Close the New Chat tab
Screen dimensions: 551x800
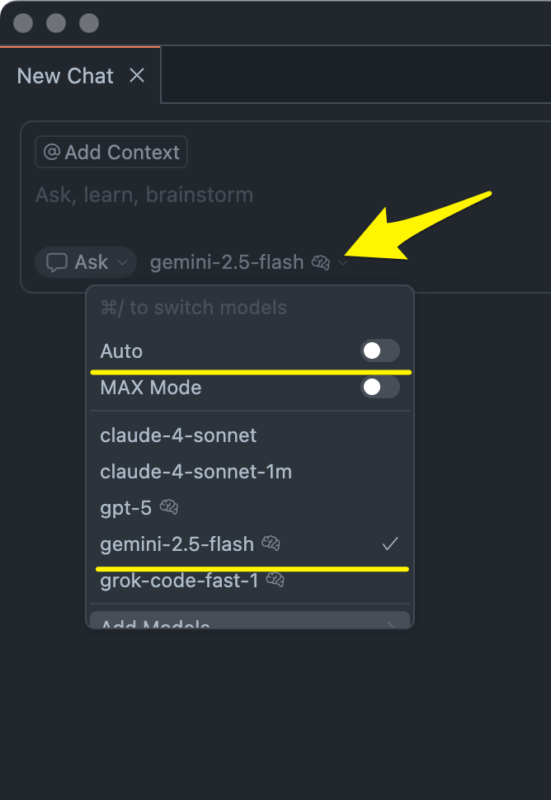(137, 76)
